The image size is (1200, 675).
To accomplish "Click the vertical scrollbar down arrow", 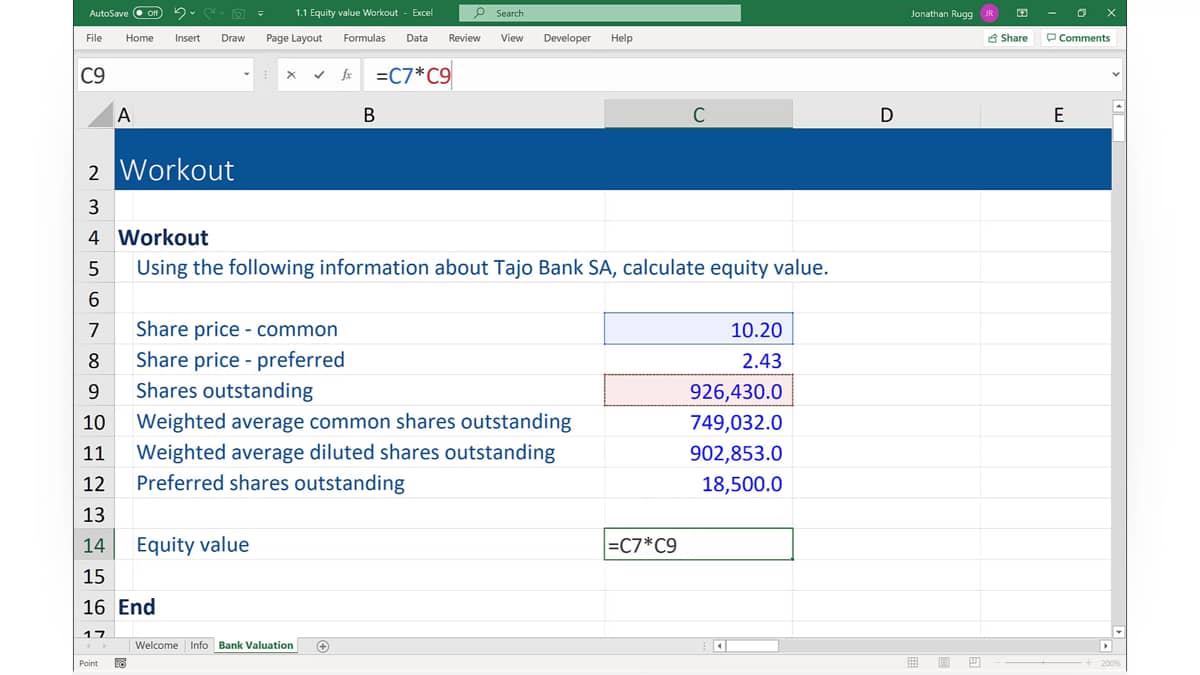I will (x=1119, y=631).
